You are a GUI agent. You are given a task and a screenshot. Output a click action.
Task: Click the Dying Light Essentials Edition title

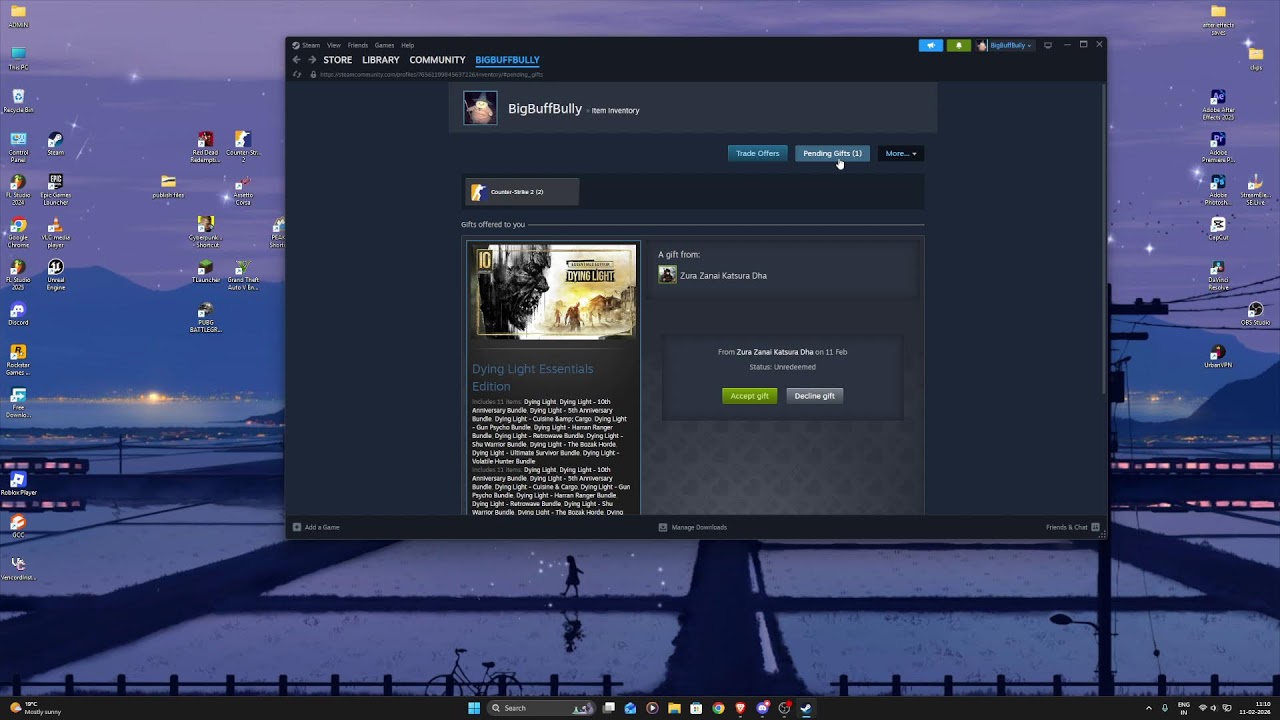tap(532, 377)
